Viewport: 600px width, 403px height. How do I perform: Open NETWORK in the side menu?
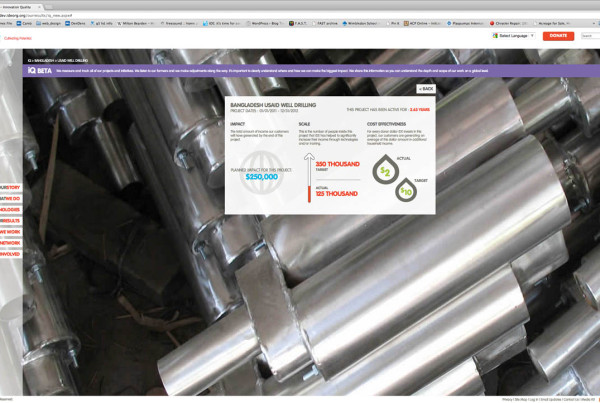(10, 243)
